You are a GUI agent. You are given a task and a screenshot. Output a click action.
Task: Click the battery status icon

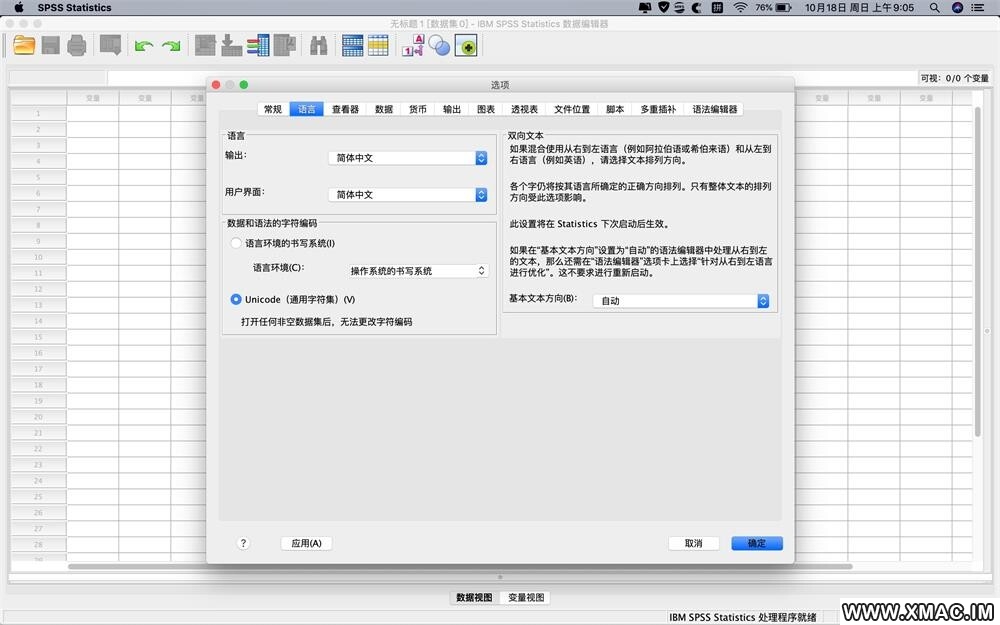point(784,8)
